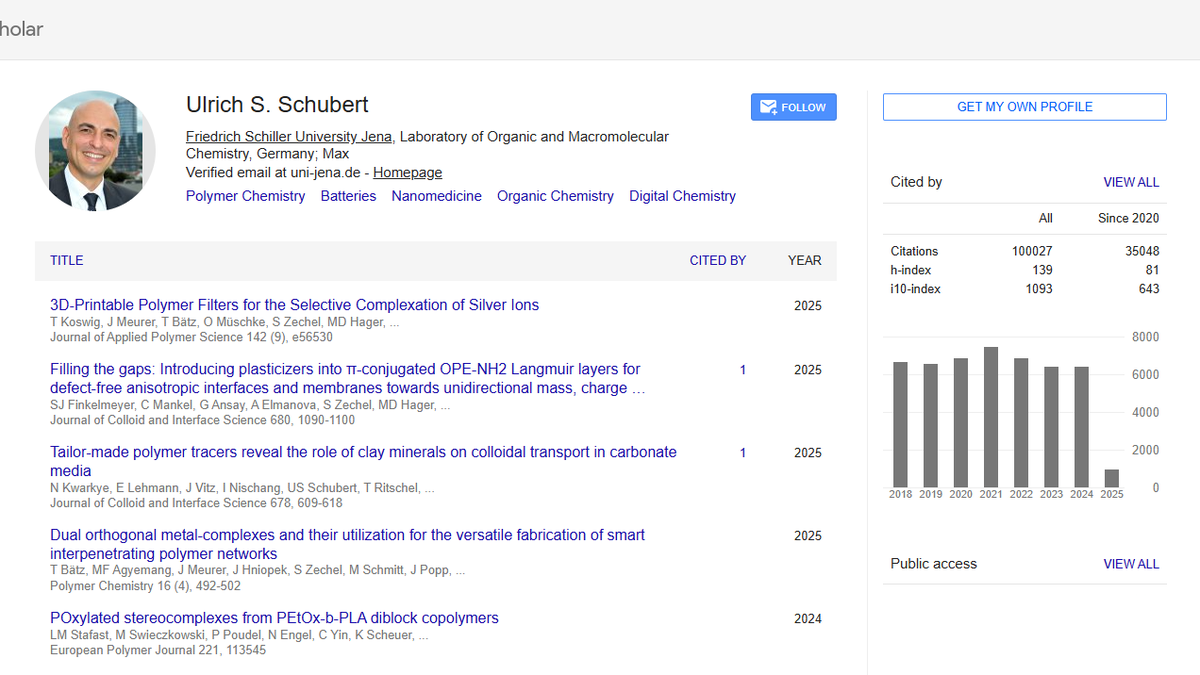Screen dimensions: 1200x675
Task: Open the Nanomedicine interest page
Action: click(x=436, y=196)
